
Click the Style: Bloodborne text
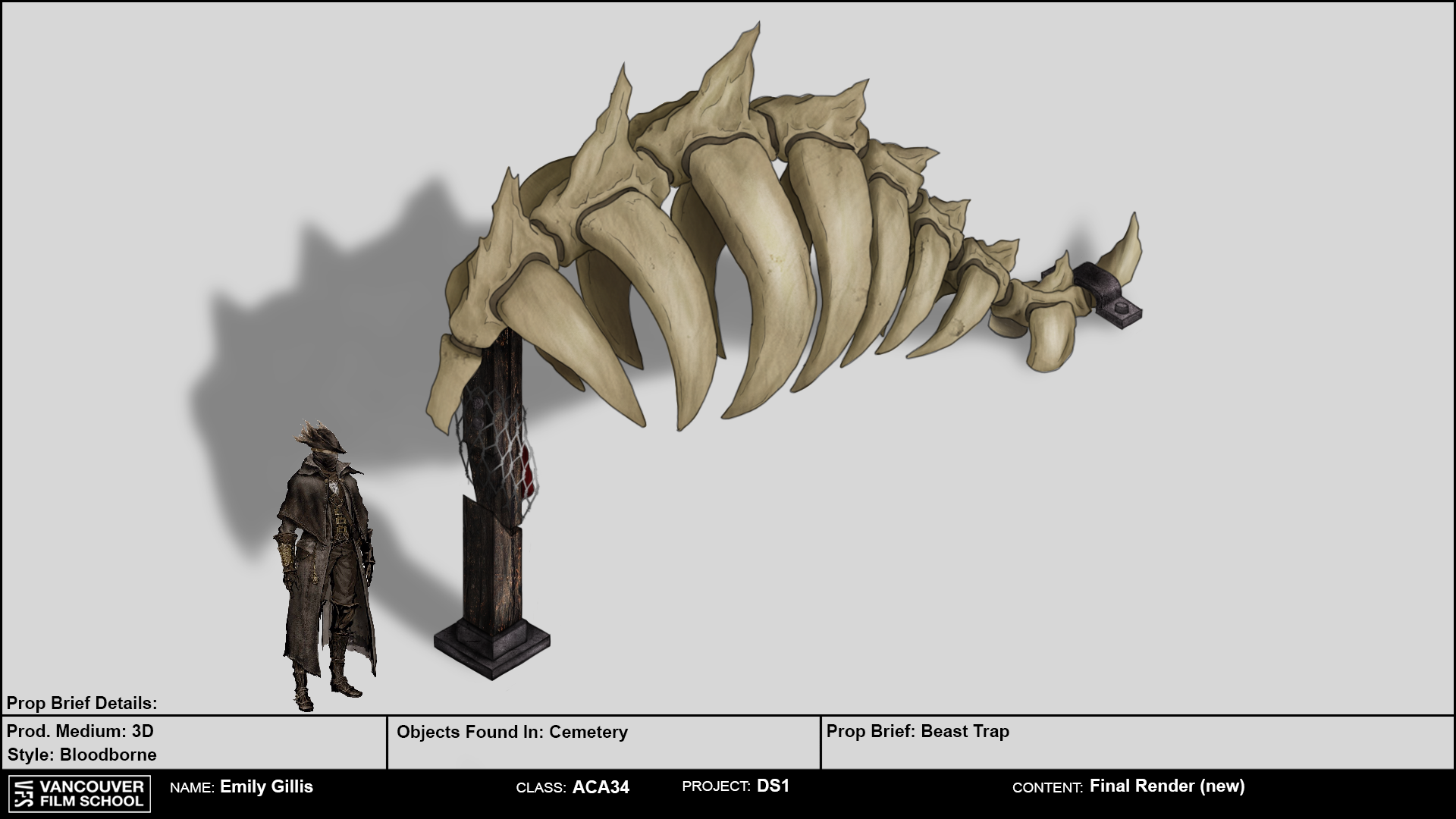(x=82, y=755)
